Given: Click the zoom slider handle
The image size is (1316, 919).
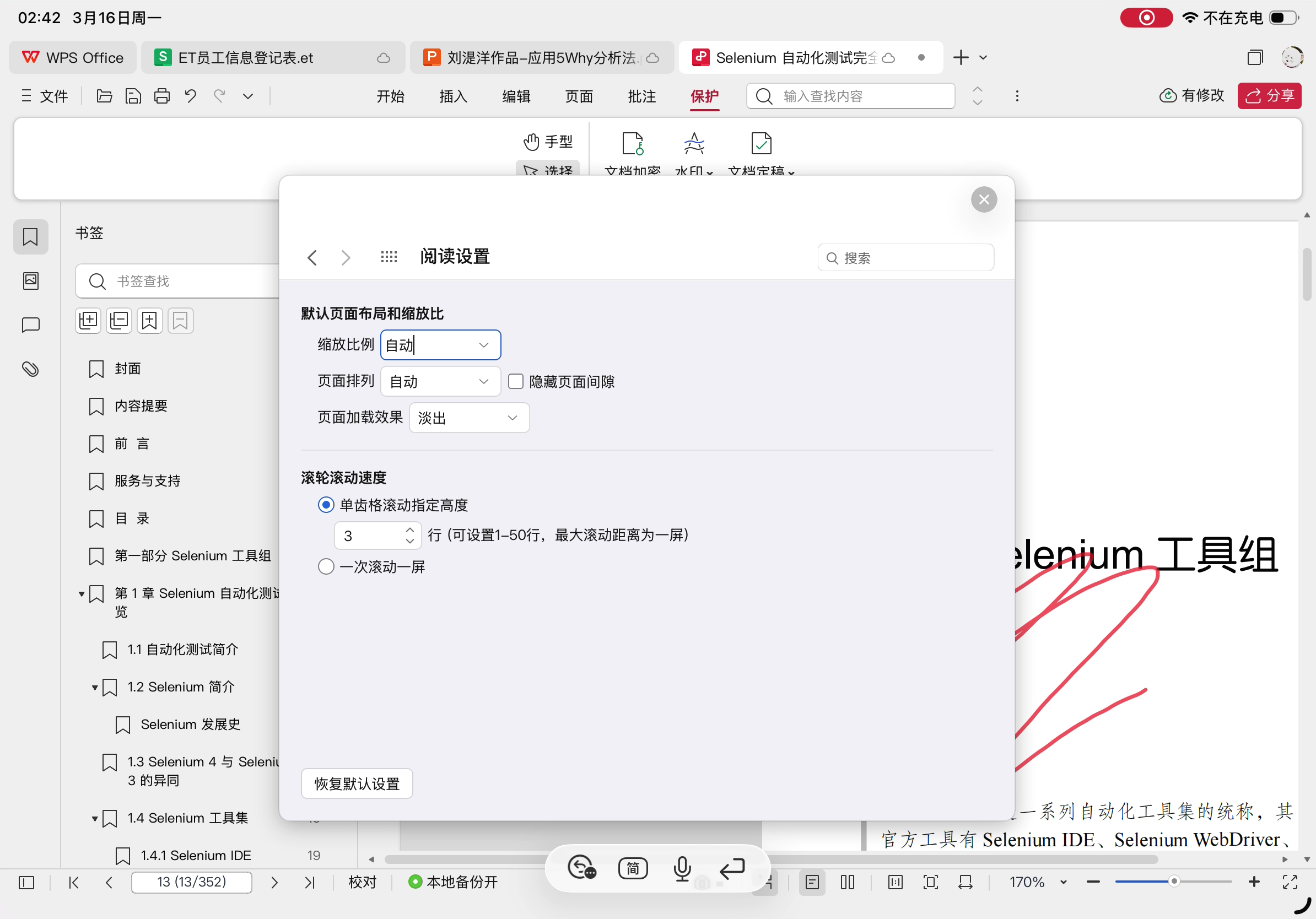Looking at the screenshot, I should [x=1174, y=881].
